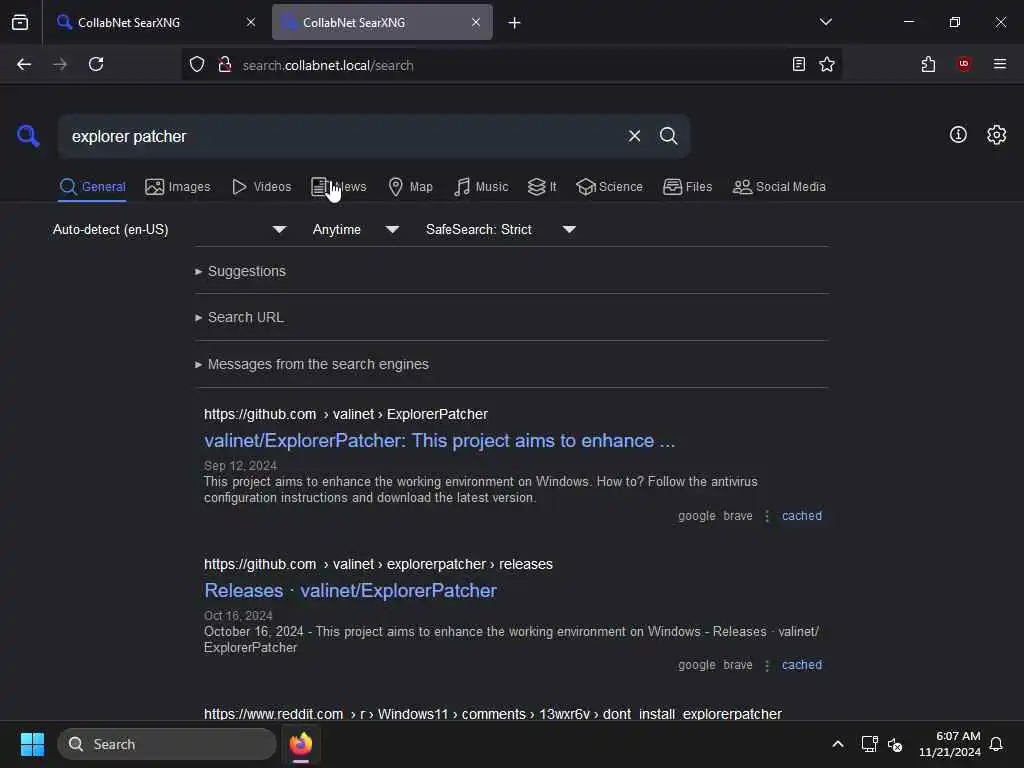Screen dimensions: 1024x768
Task: Click 'brave' engine label on Releases result
Action: point(738,665)
